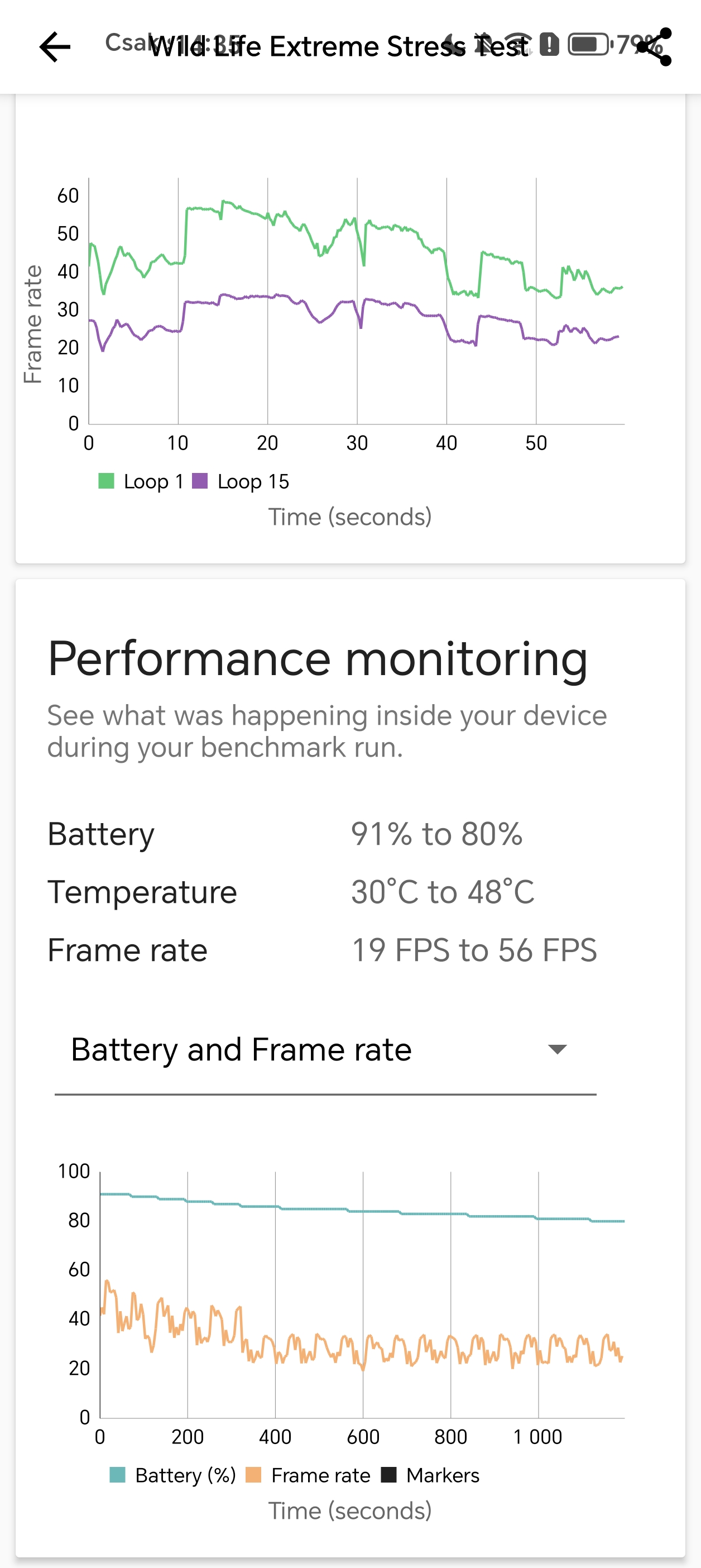Tap the Wild Life Extreme Stress Test title
This screenshot has height=1568, width=701.
click(x=338, y=47)
